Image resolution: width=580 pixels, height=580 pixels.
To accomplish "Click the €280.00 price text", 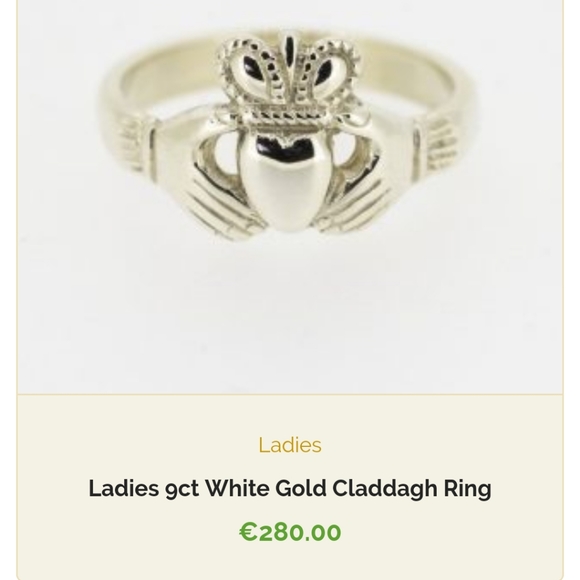I will coord(290,532).
